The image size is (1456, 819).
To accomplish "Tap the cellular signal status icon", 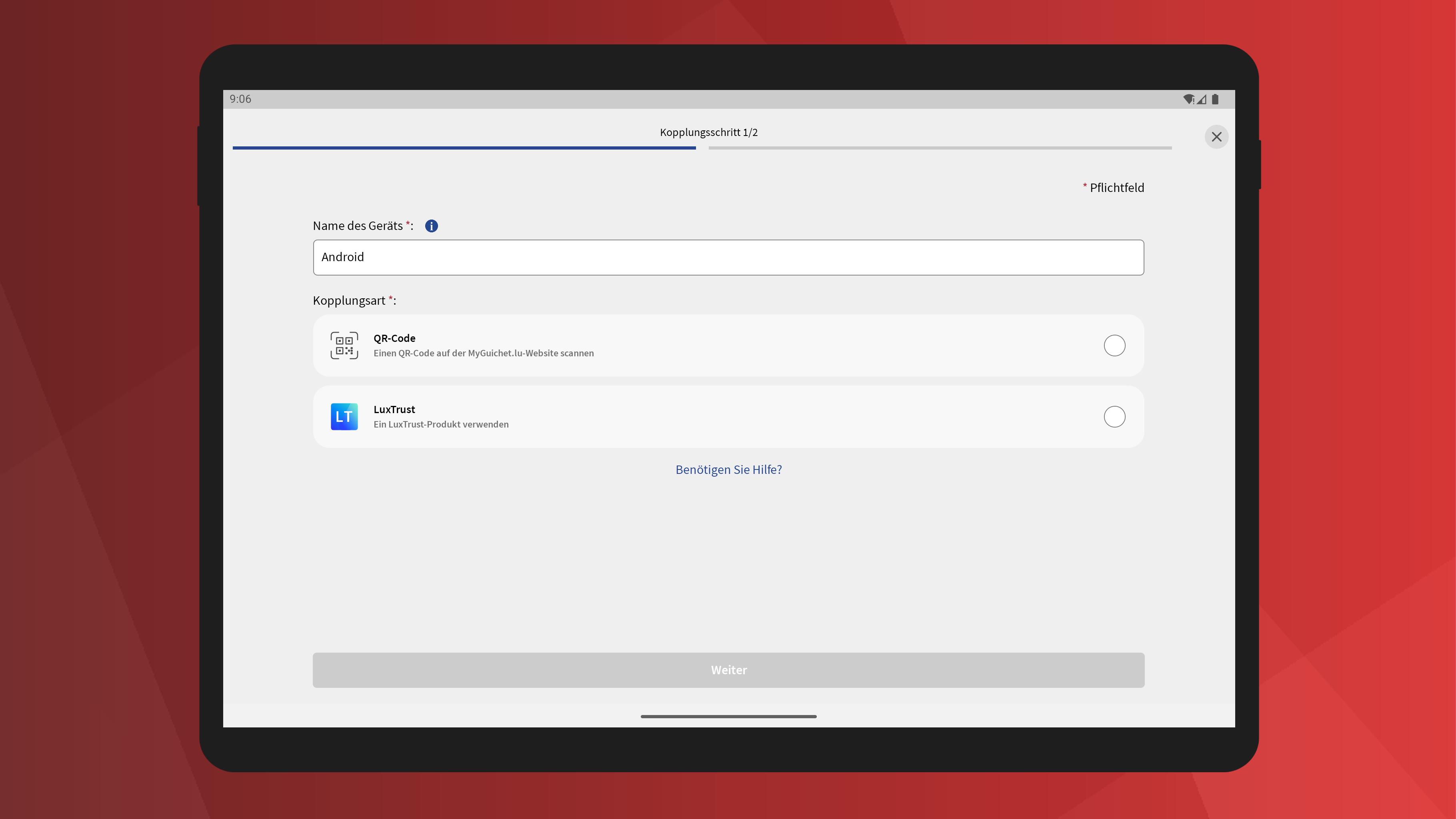I will (x=1202, y=100).
